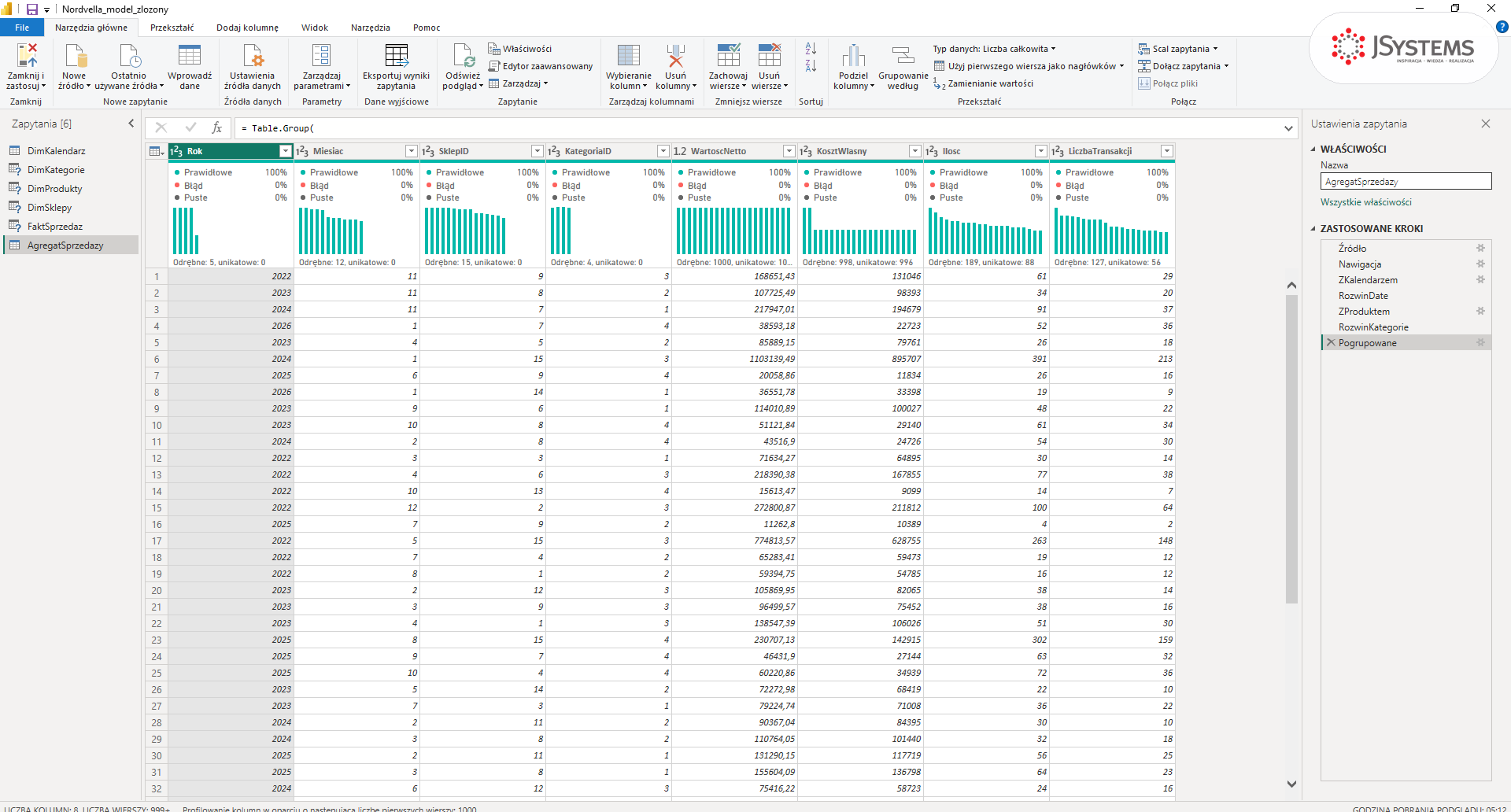This screenshot has height=812, width=1511.
Task: Click the fx formula icon
Action: coord(217,127)
